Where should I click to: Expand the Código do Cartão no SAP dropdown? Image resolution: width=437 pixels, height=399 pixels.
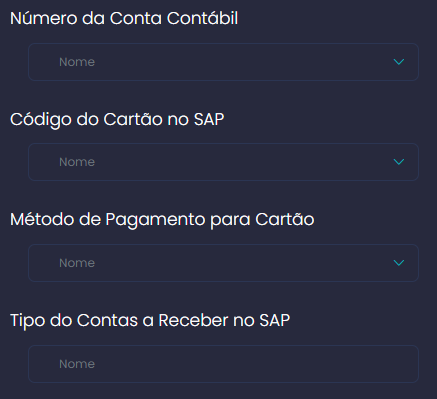pos(223,162)
